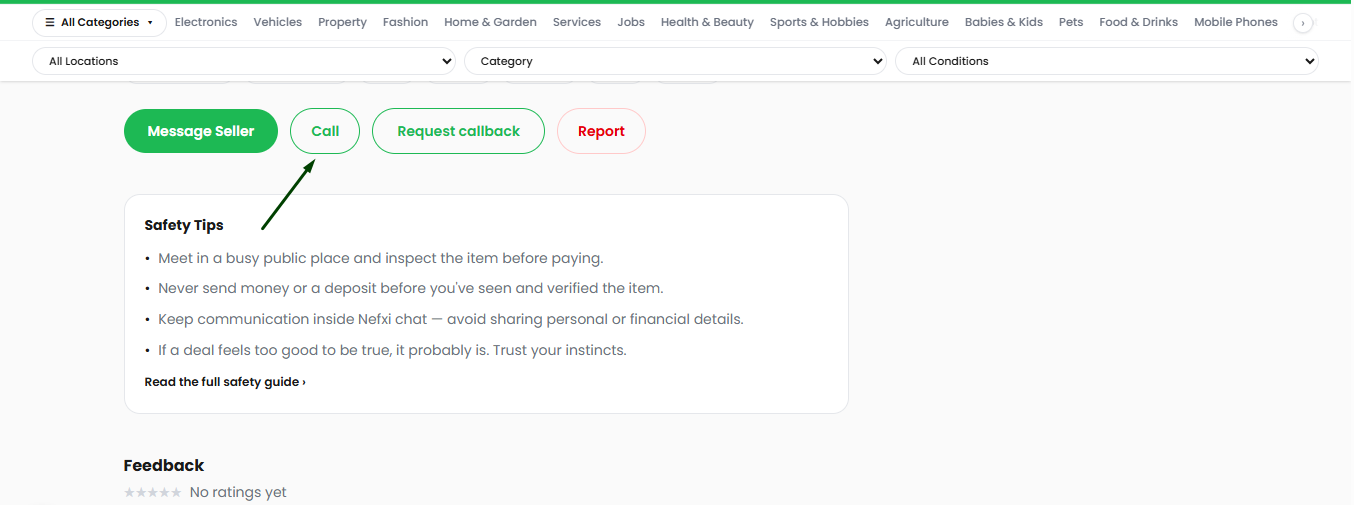The width and height of the screenshot is (1354, 505).
Task: Go to Jobs category
Action: 631,22
